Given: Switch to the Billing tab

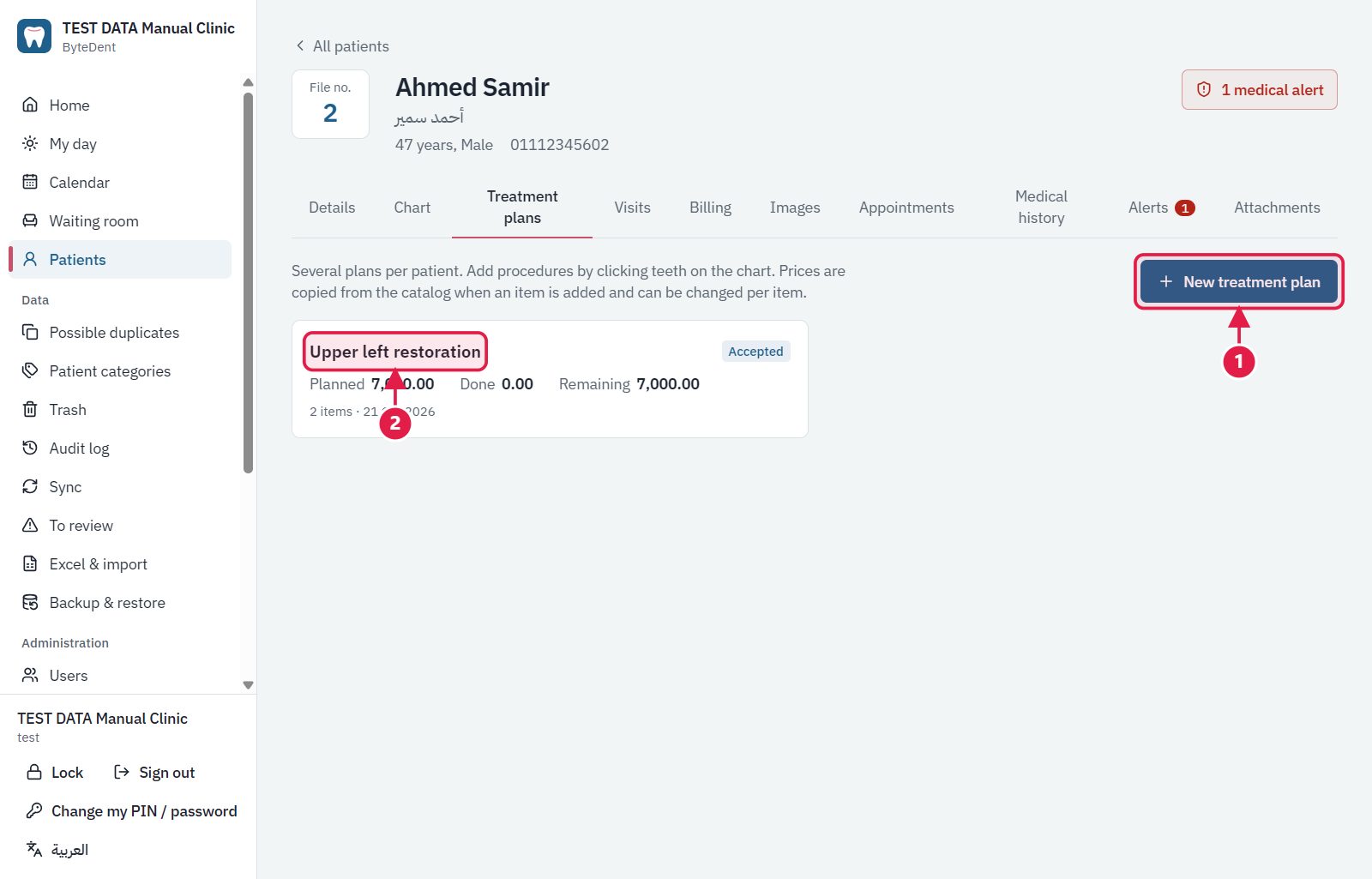Looking at the screenshot, I should click(710, 208).
